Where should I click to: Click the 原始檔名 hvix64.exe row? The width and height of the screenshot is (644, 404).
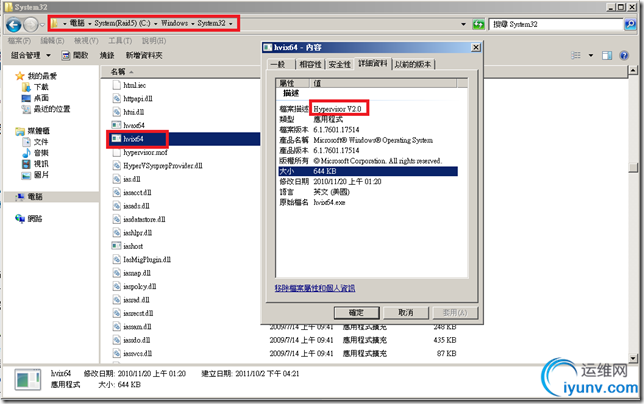coord(368,202)
